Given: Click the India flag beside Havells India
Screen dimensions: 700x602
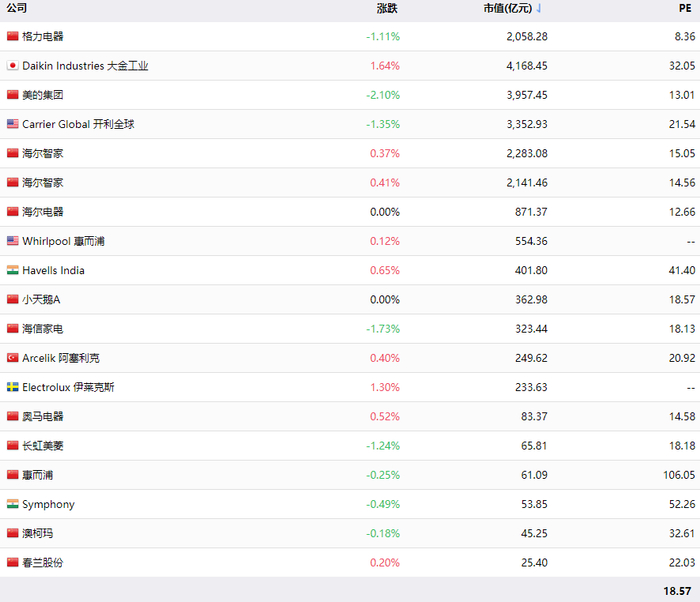Looking at the screenshot, I should [x=13, y=270].
